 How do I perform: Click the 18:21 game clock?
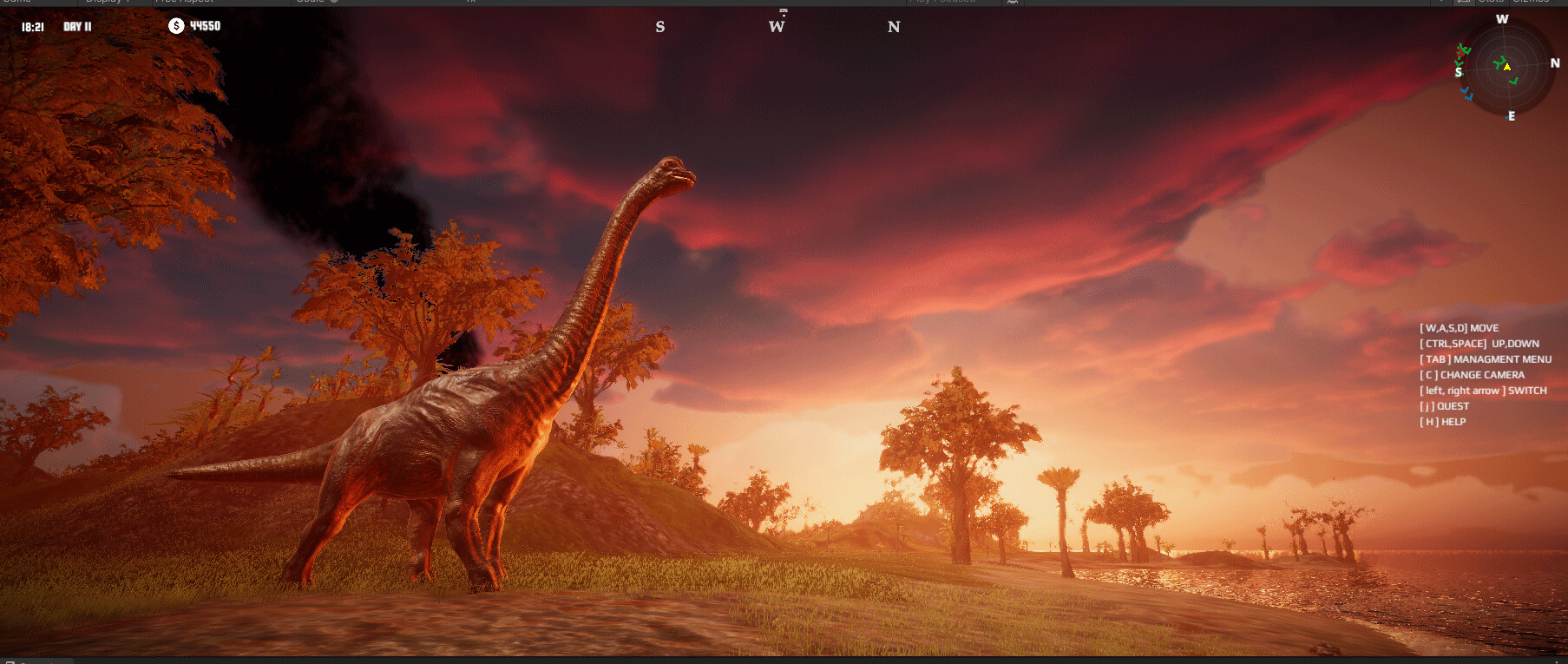(x=33, y=27)
